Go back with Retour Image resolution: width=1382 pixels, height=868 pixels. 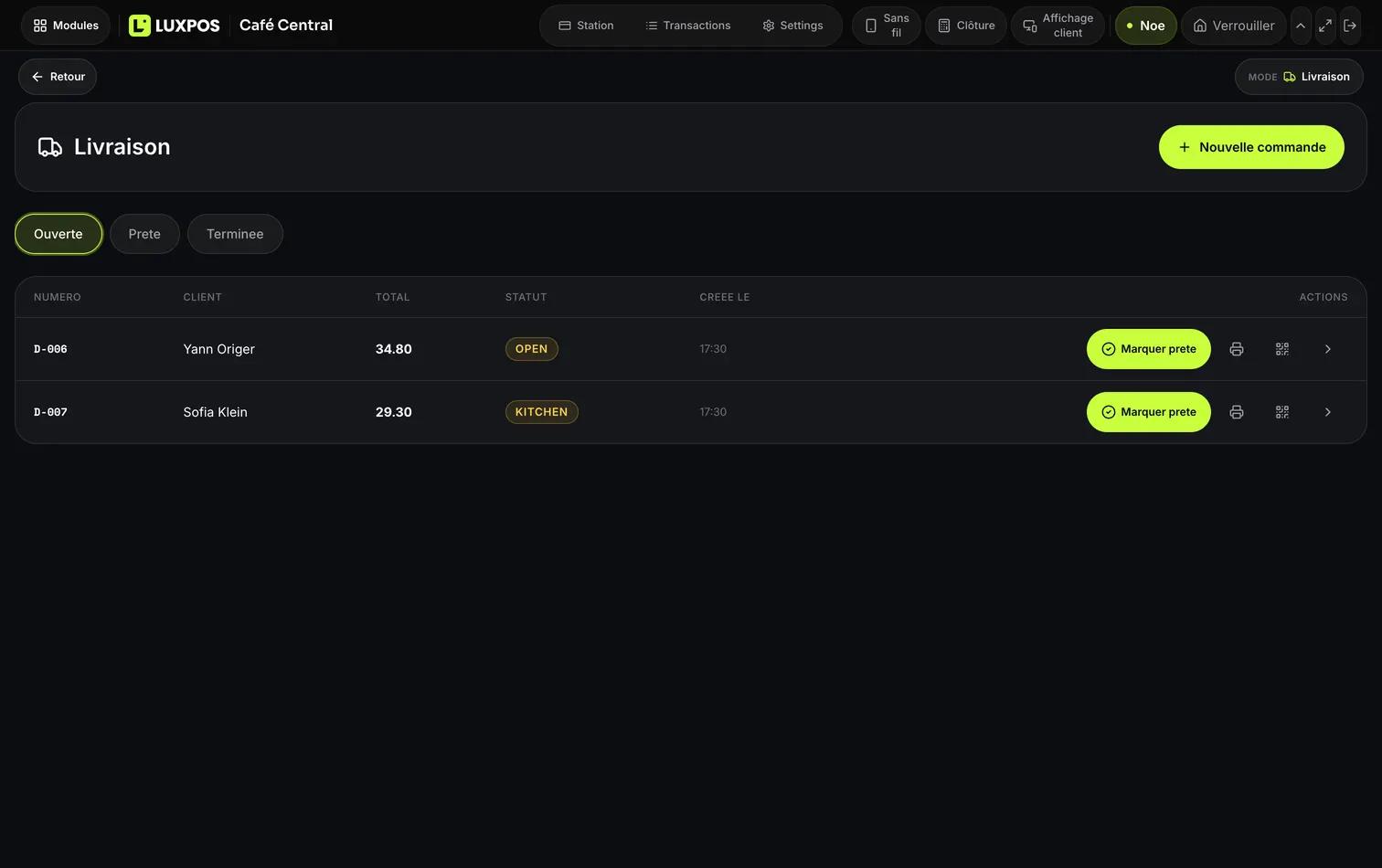click(58, 77)
